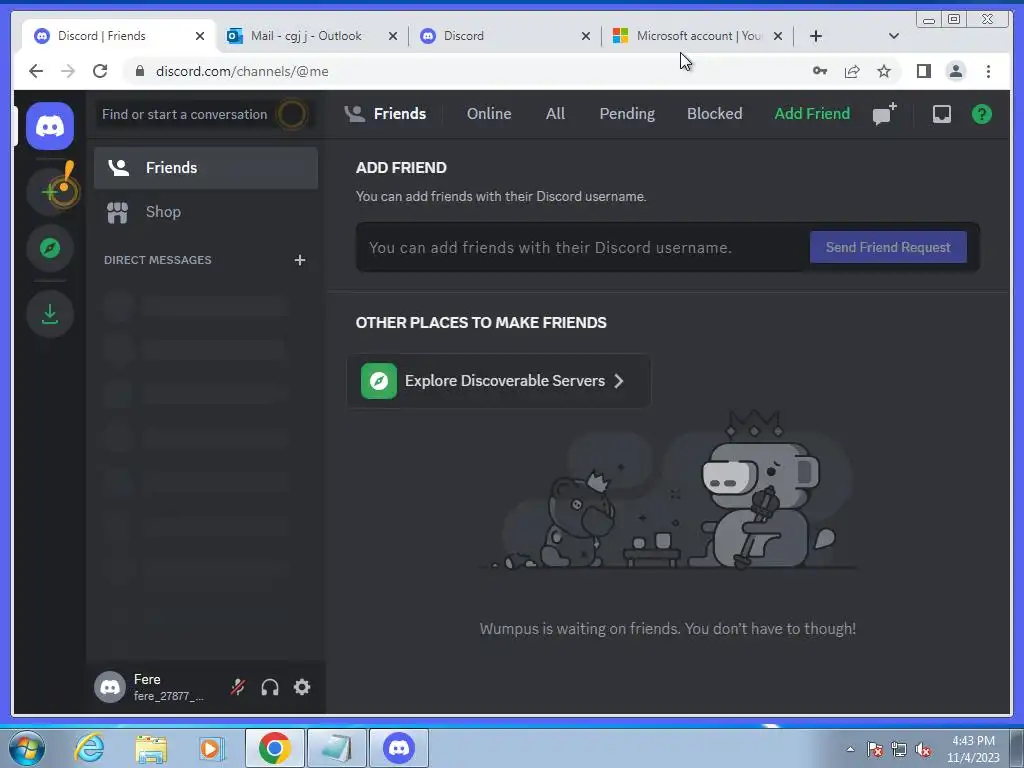
Task: Focus the Discord username input field
Action: pos(584,248)
